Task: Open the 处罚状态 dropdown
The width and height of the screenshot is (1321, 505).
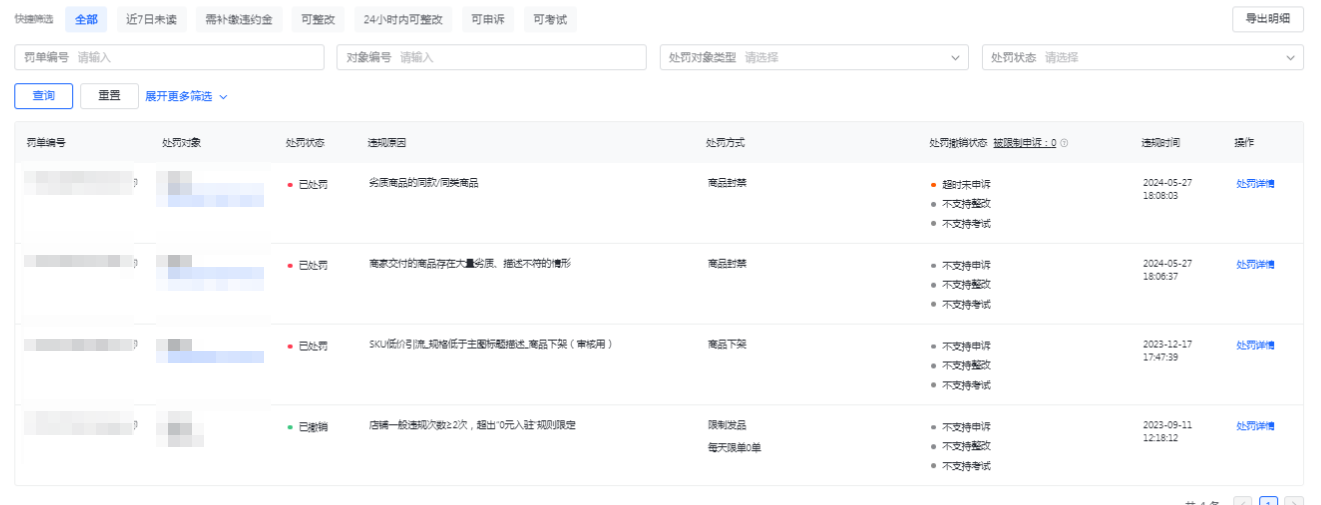Action: click(x=1142, y=58)
